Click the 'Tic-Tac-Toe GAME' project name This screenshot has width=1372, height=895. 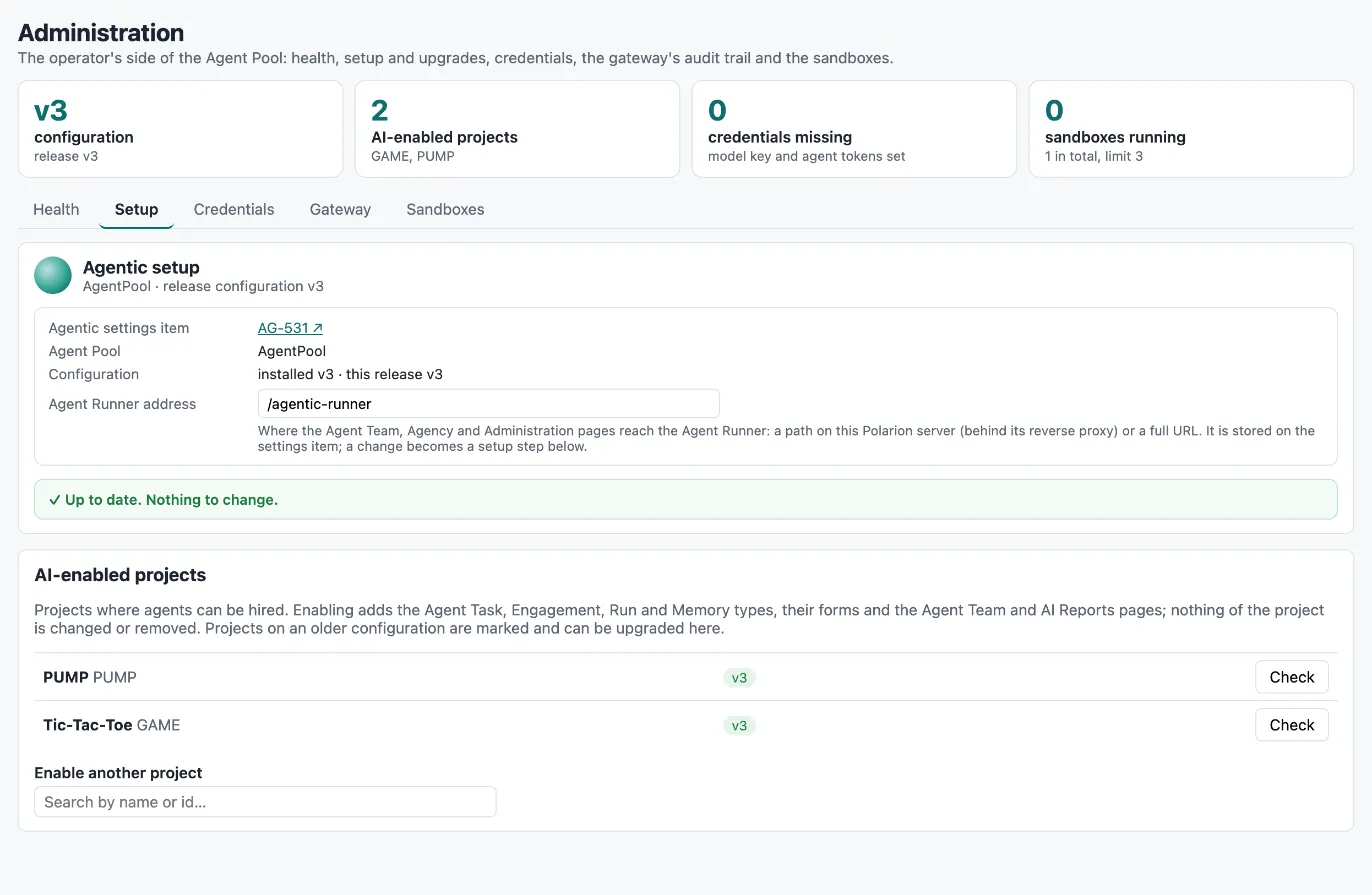(x=112, y=725)
